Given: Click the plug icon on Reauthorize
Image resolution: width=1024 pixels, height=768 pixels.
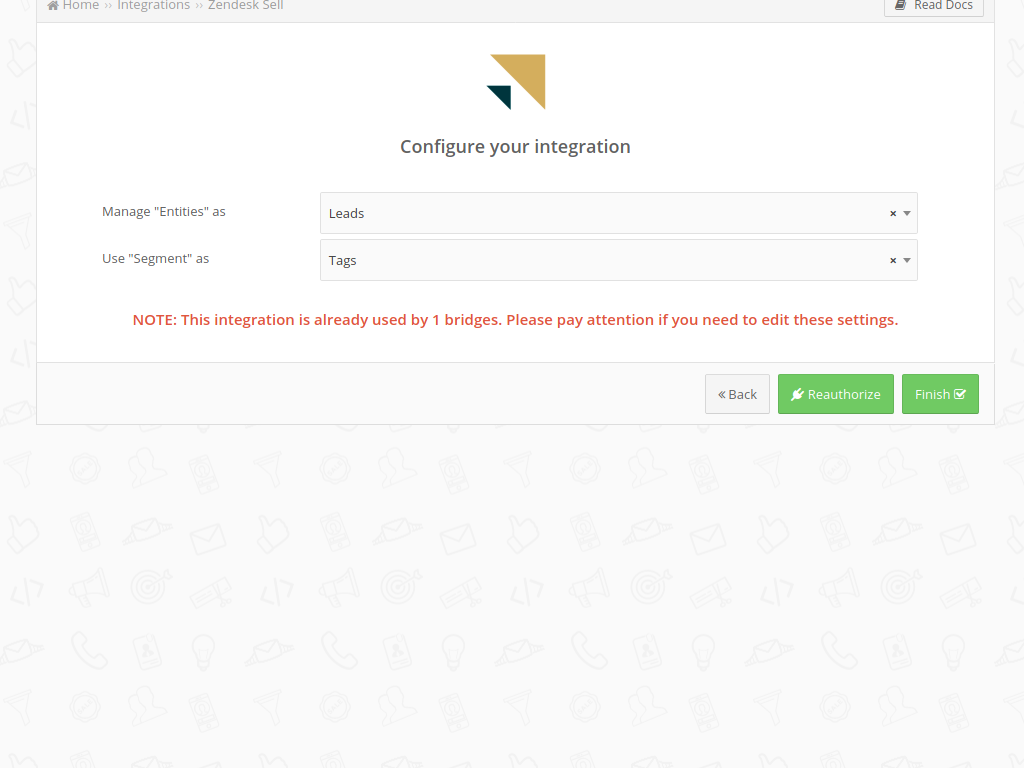Looking at the screenshot, I should coord(797,395).
